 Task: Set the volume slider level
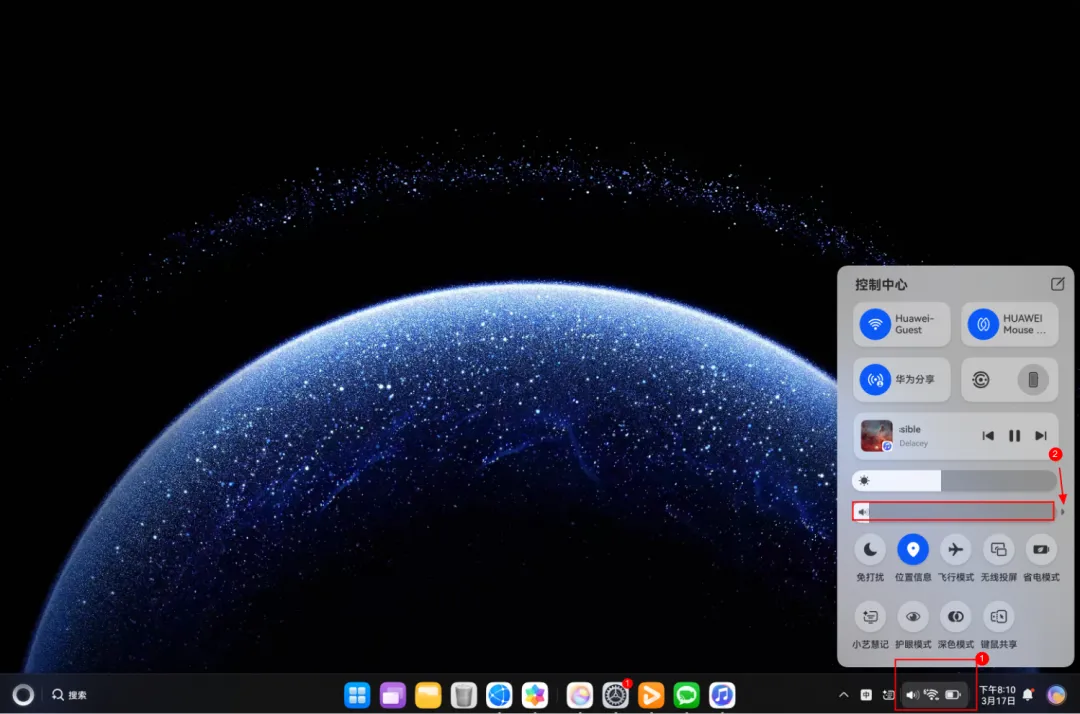coord(953,512)
